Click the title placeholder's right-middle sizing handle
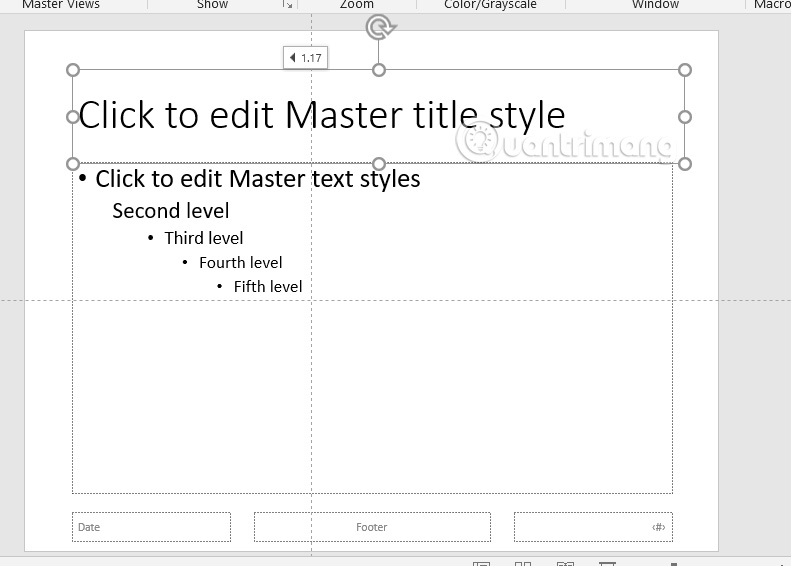Viewport: 791px width, 566px height. (685, 117)
